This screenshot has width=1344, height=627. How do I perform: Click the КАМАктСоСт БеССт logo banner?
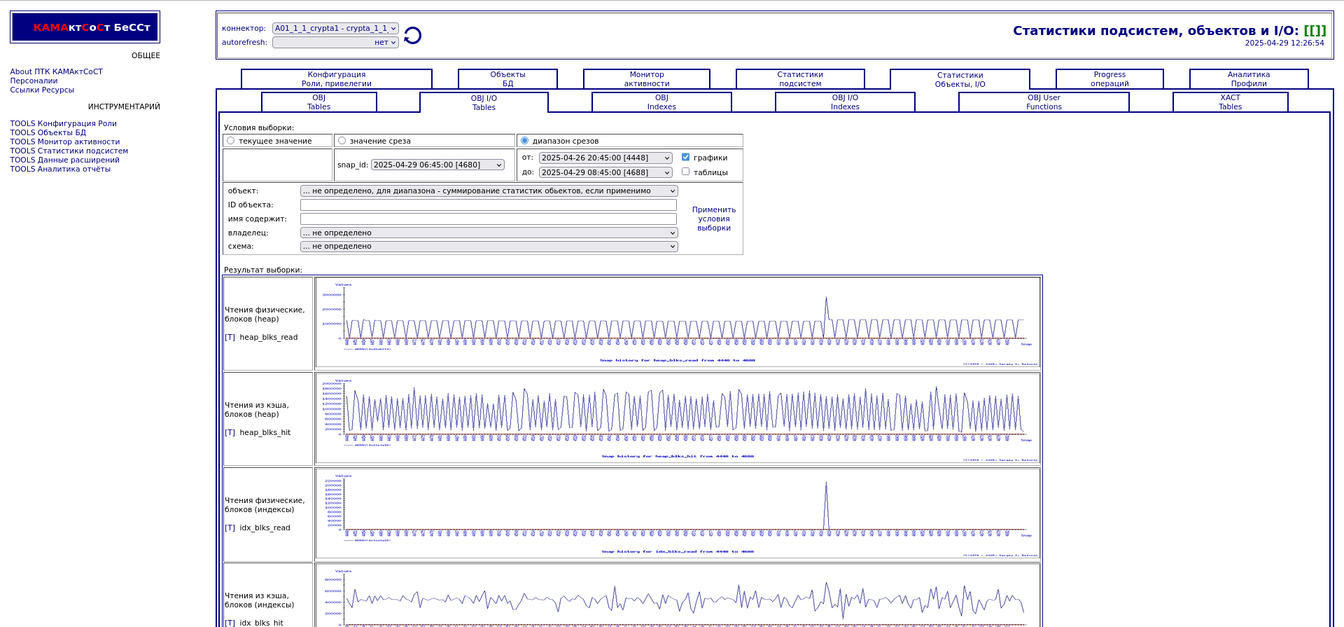pos(85,27)
